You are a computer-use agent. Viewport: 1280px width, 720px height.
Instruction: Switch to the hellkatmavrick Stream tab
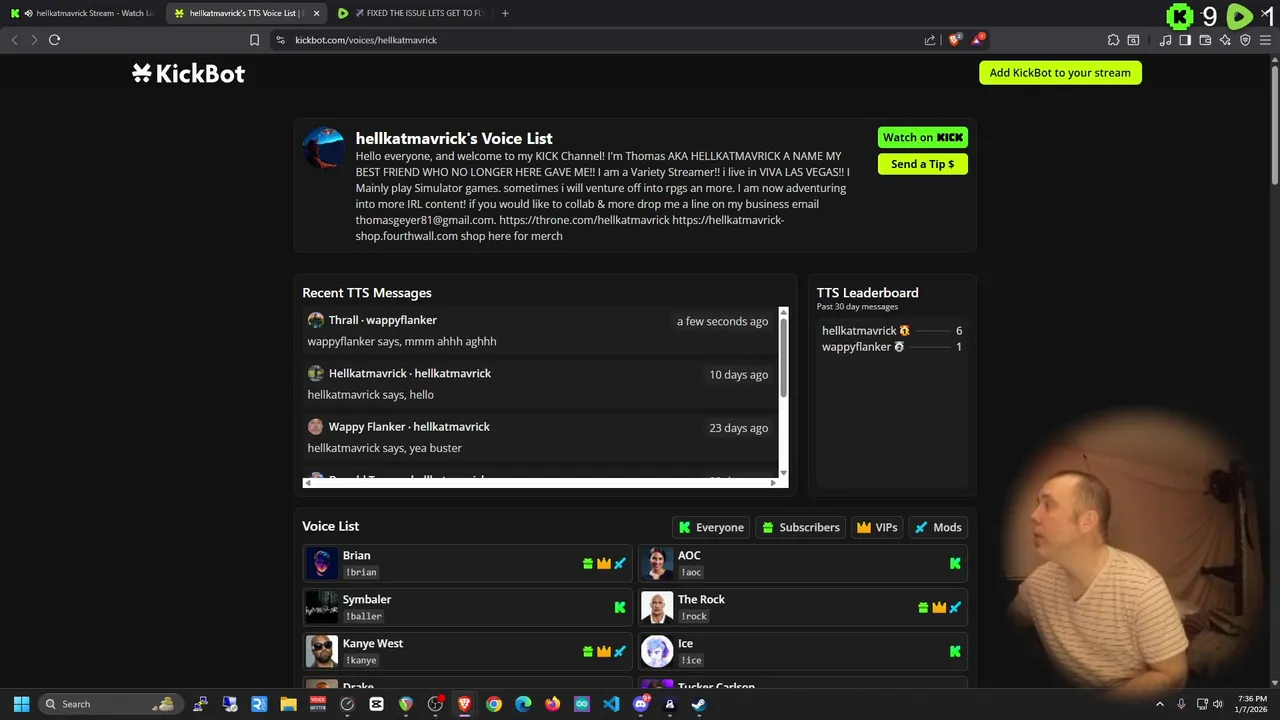tap(82, 13)
